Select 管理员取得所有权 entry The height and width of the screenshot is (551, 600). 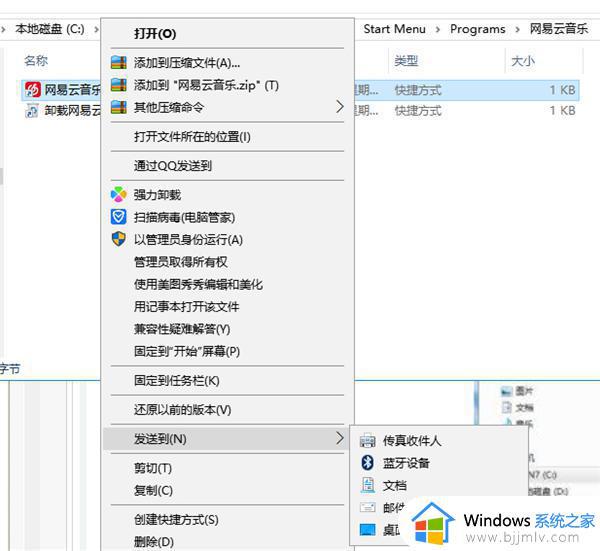pos(181,262)
